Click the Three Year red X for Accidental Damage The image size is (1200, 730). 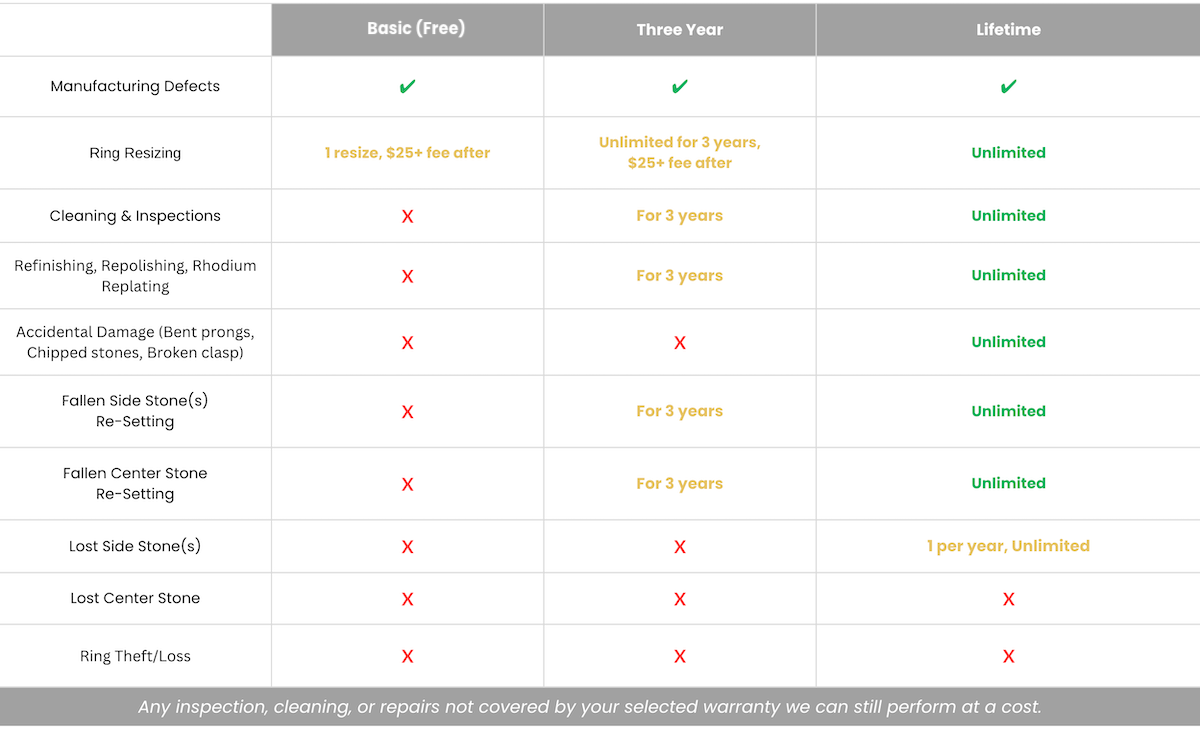point(679,343)
